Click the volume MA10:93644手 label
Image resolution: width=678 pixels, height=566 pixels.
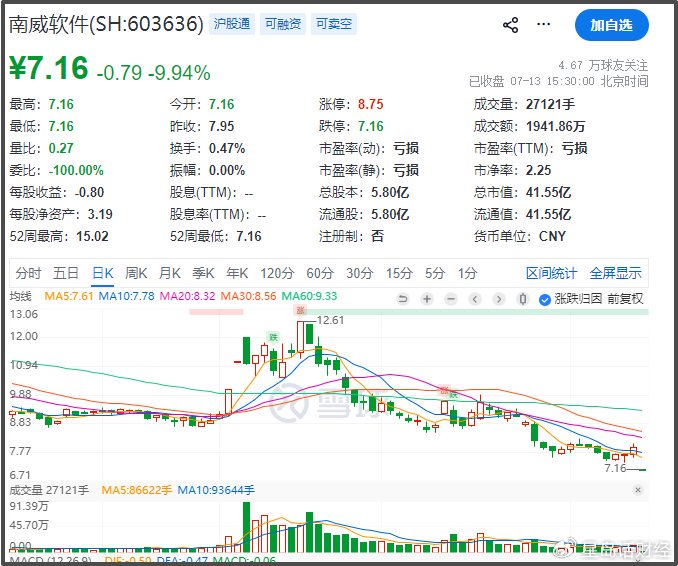[x=216, y=490]
